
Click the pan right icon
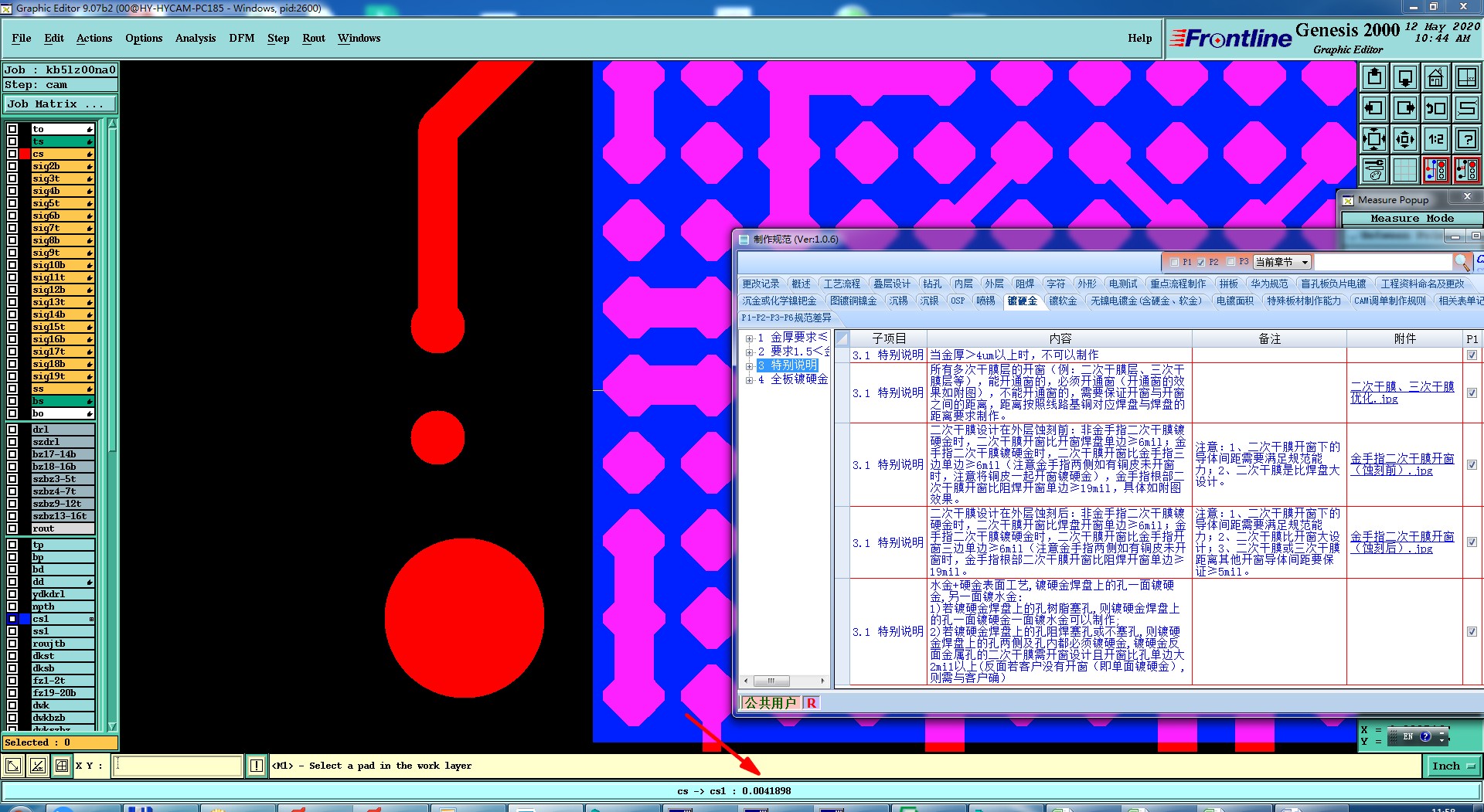(x=1405, y=108)
